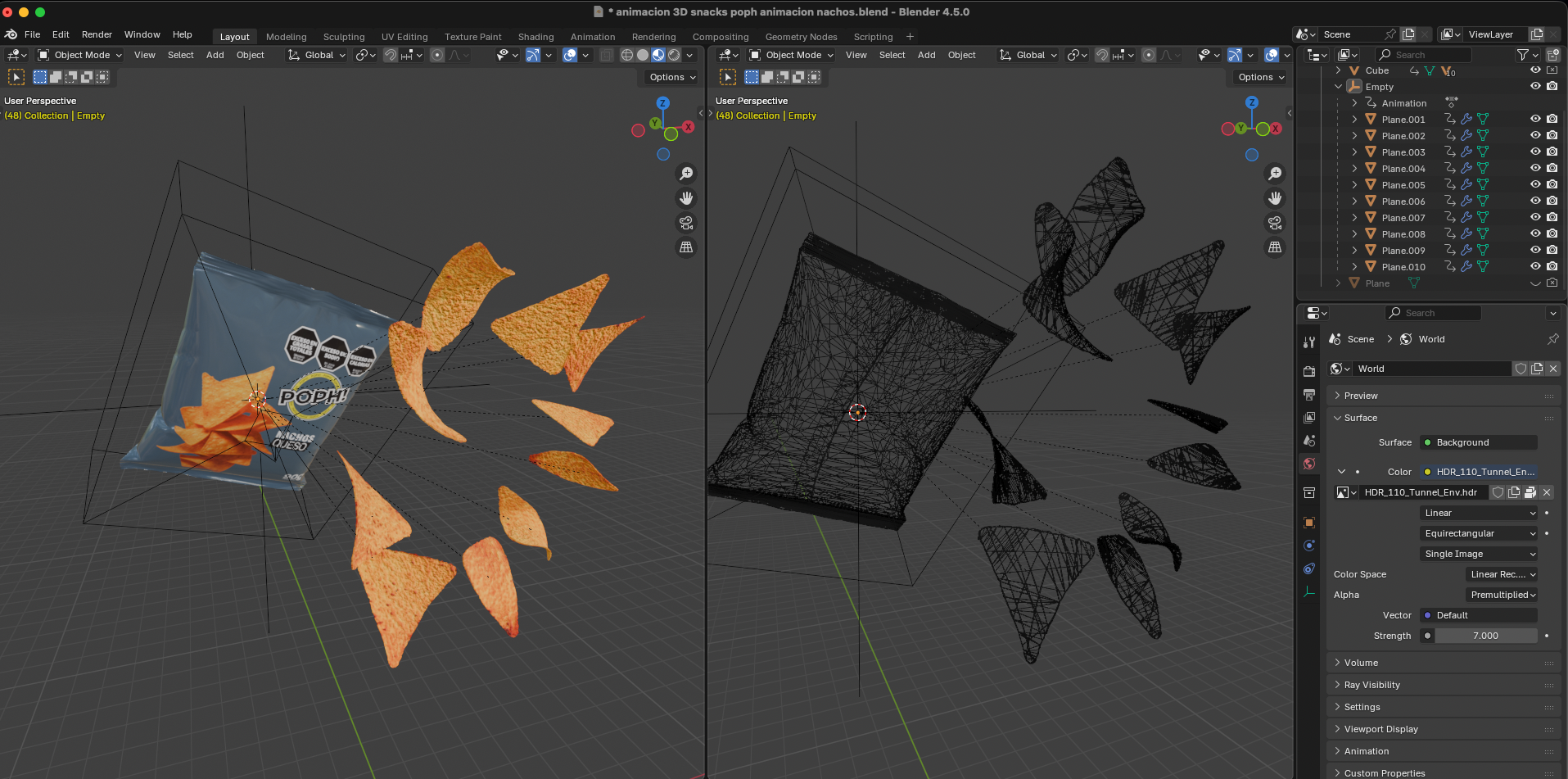The width and height of the screenshot is (1568, 779).
Task: Toggle visibility eye of the Empty object
Action: pos(1535,86)
